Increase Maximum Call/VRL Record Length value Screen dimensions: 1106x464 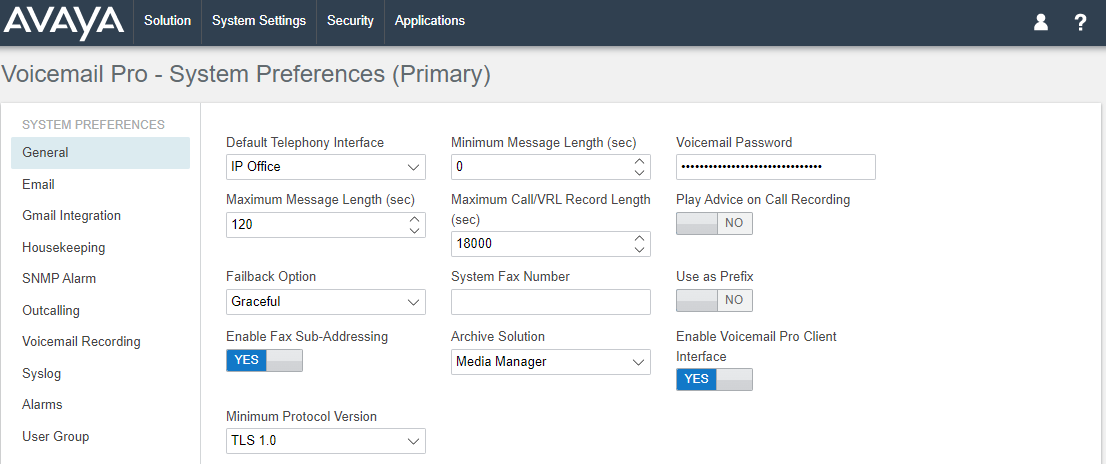pos(639,238)
